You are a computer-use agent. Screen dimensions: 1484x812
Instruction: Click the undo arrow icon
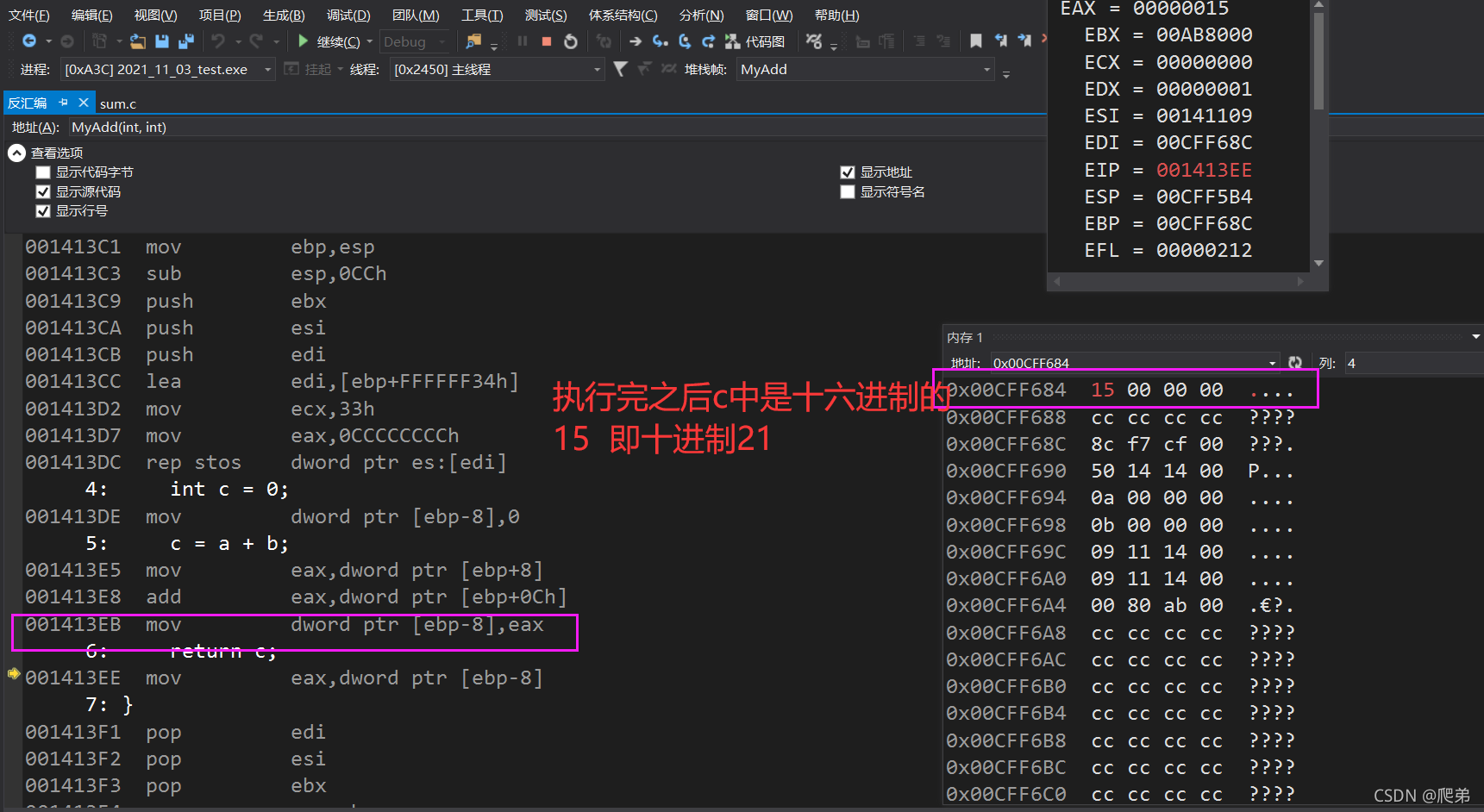tap(218, 41)
